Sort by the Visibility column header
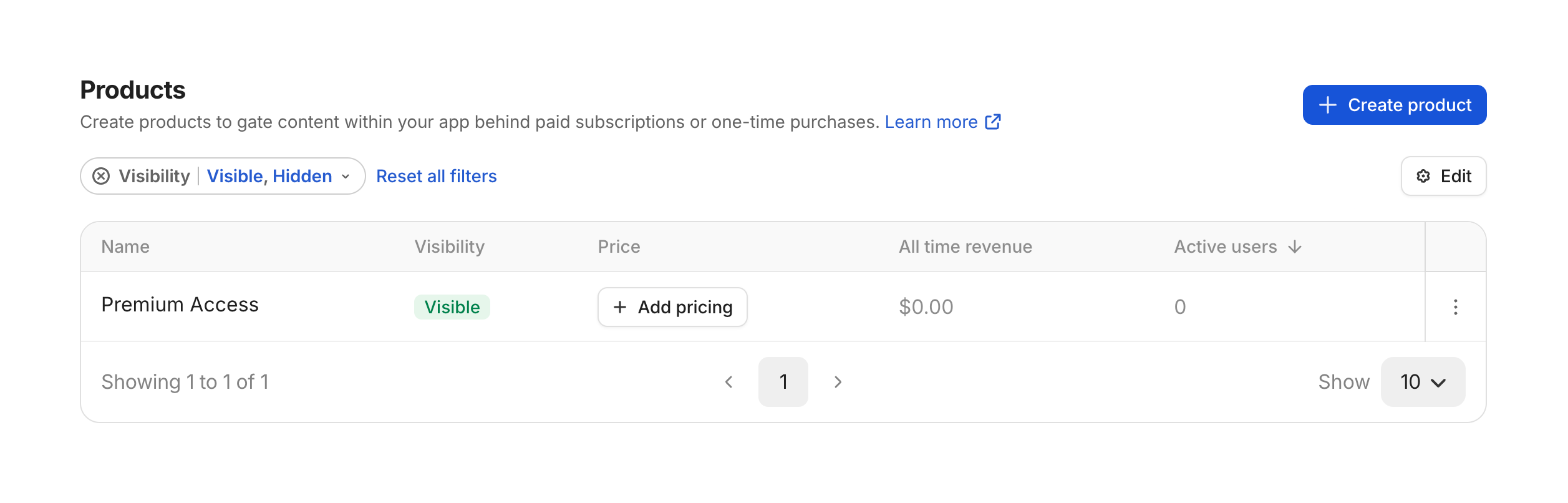This screenshot has width=1568, height=503. tap(449, 247)
